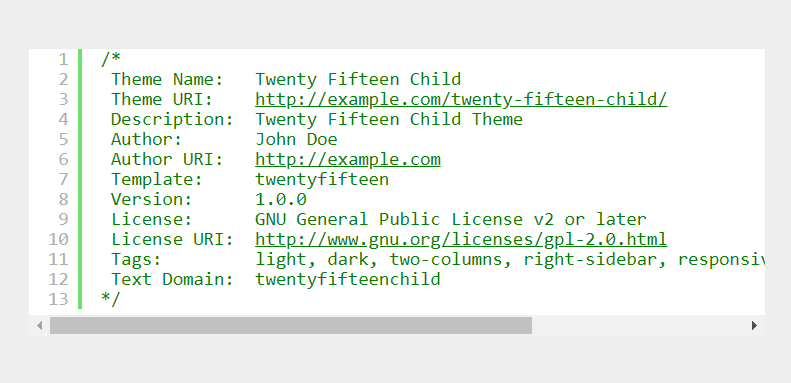Image resolution: width=791 pixels, height=383 pixels.
Task: Click the scrollbar's left arrow
Action: (39, 326)
